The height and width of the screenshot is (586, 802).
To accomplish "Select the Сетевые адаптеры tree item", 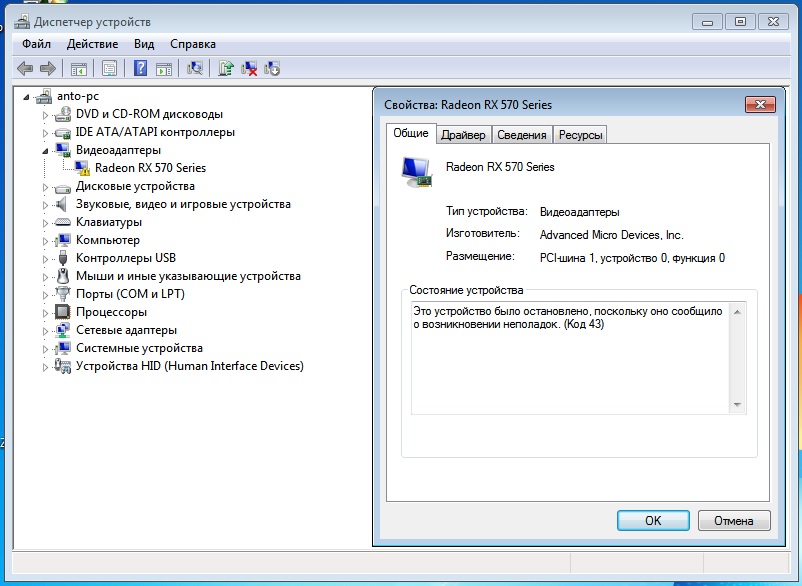I will [126, 330].
